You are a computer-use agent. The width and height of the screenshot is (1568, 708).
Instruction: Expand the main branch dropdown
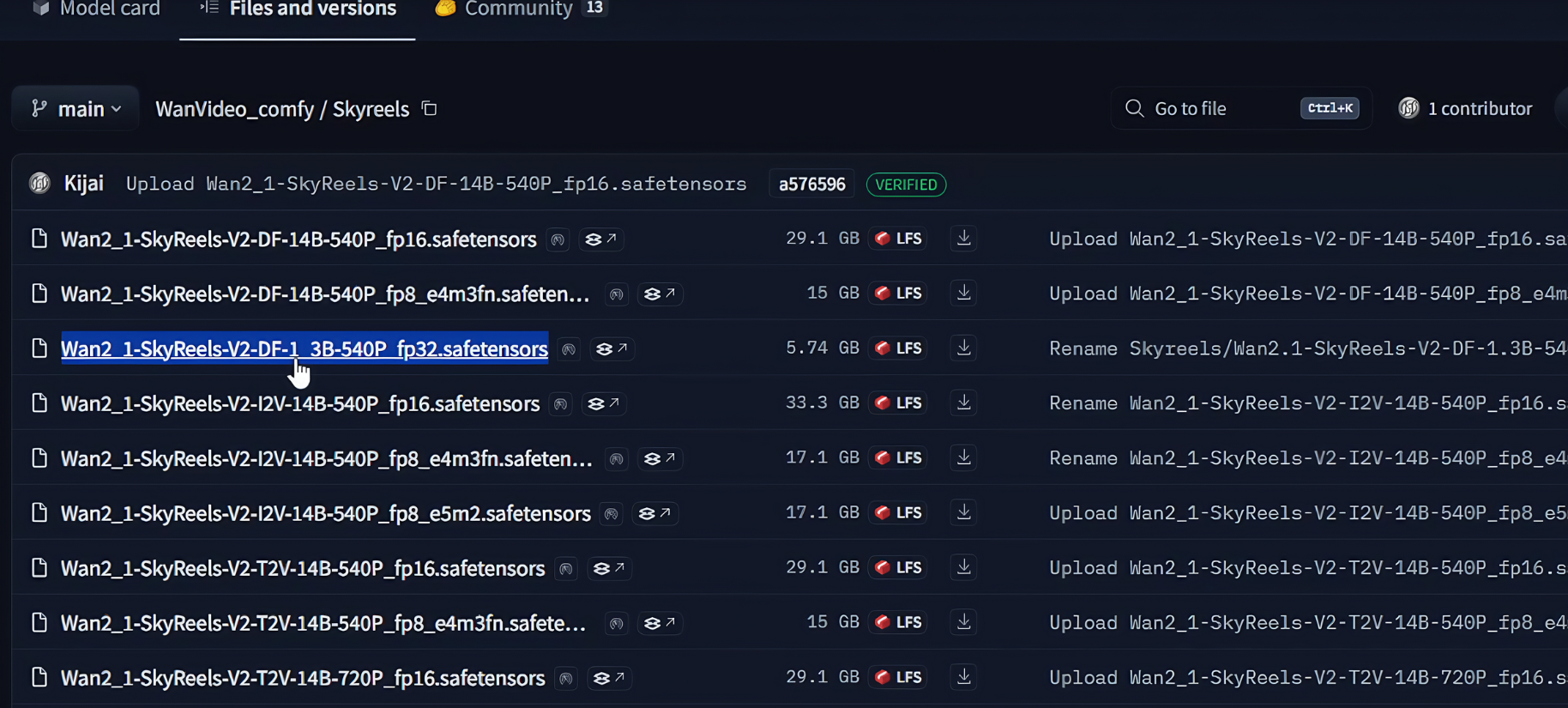75,109
